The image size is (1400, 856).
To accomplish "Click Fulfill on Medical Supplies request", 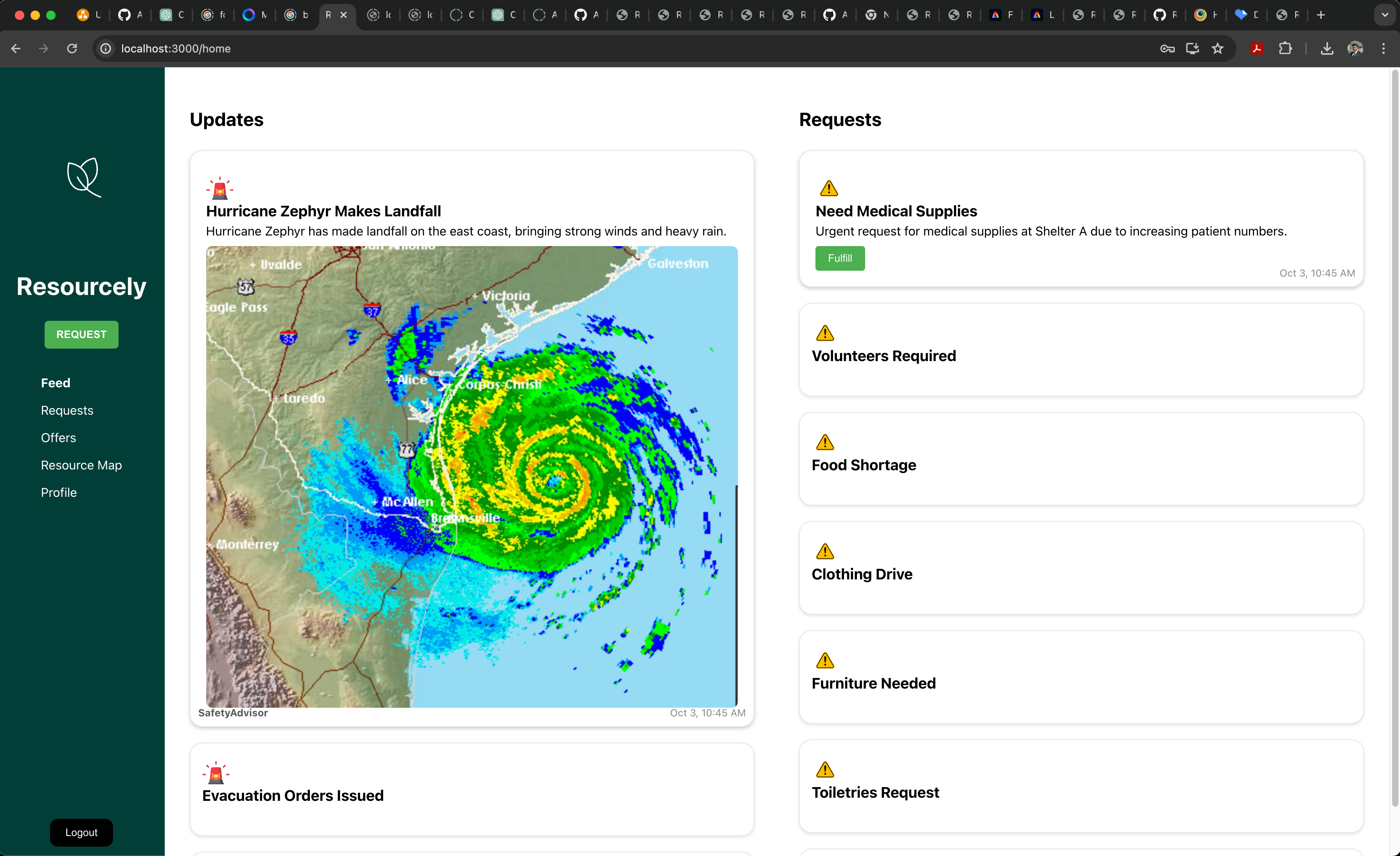I will pyautogui.click(x=839, y=259).
